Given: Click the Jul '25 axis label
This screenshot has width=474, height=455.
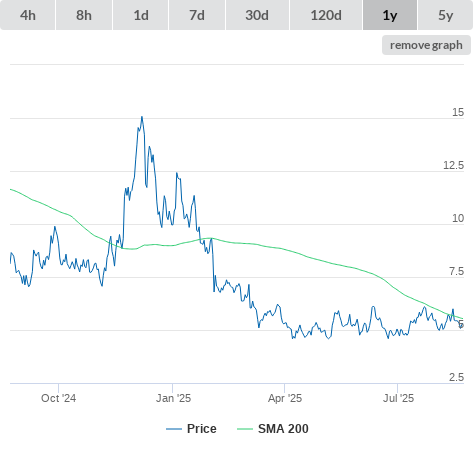Looking at the screenshot, I should tap(398, 398).
